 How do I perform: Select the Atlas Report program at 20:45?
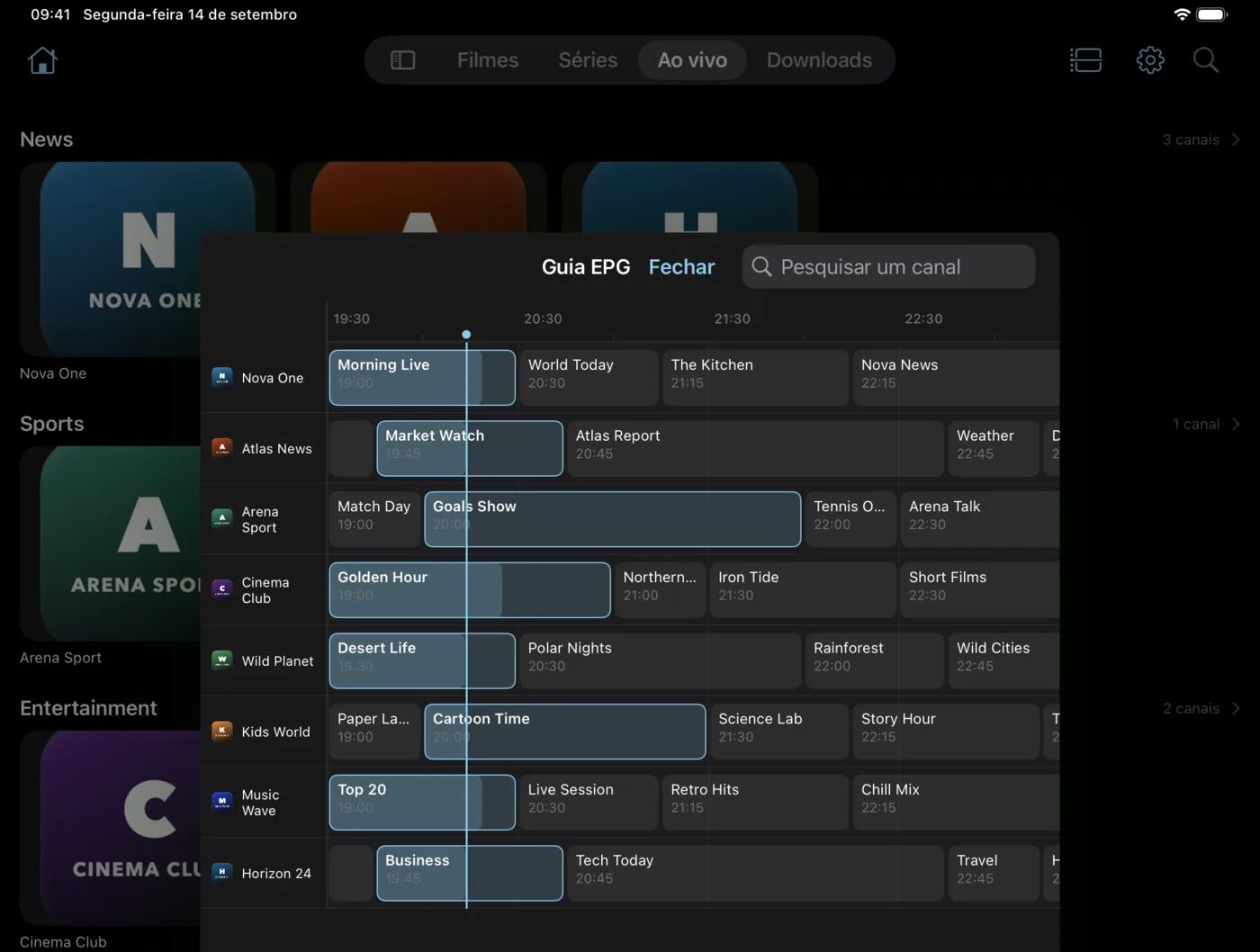pos(755,448)
